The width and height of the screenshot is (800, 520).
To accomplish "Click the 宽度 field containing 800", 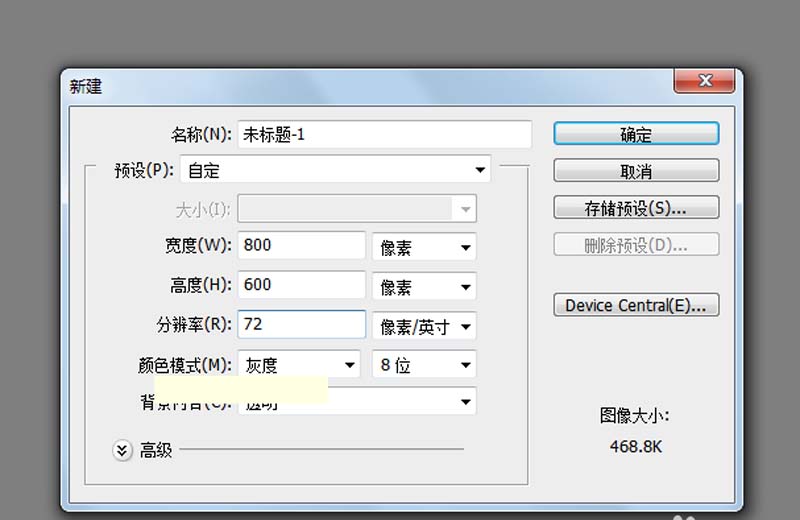I will pyautogui.click(x=302, y=245).
